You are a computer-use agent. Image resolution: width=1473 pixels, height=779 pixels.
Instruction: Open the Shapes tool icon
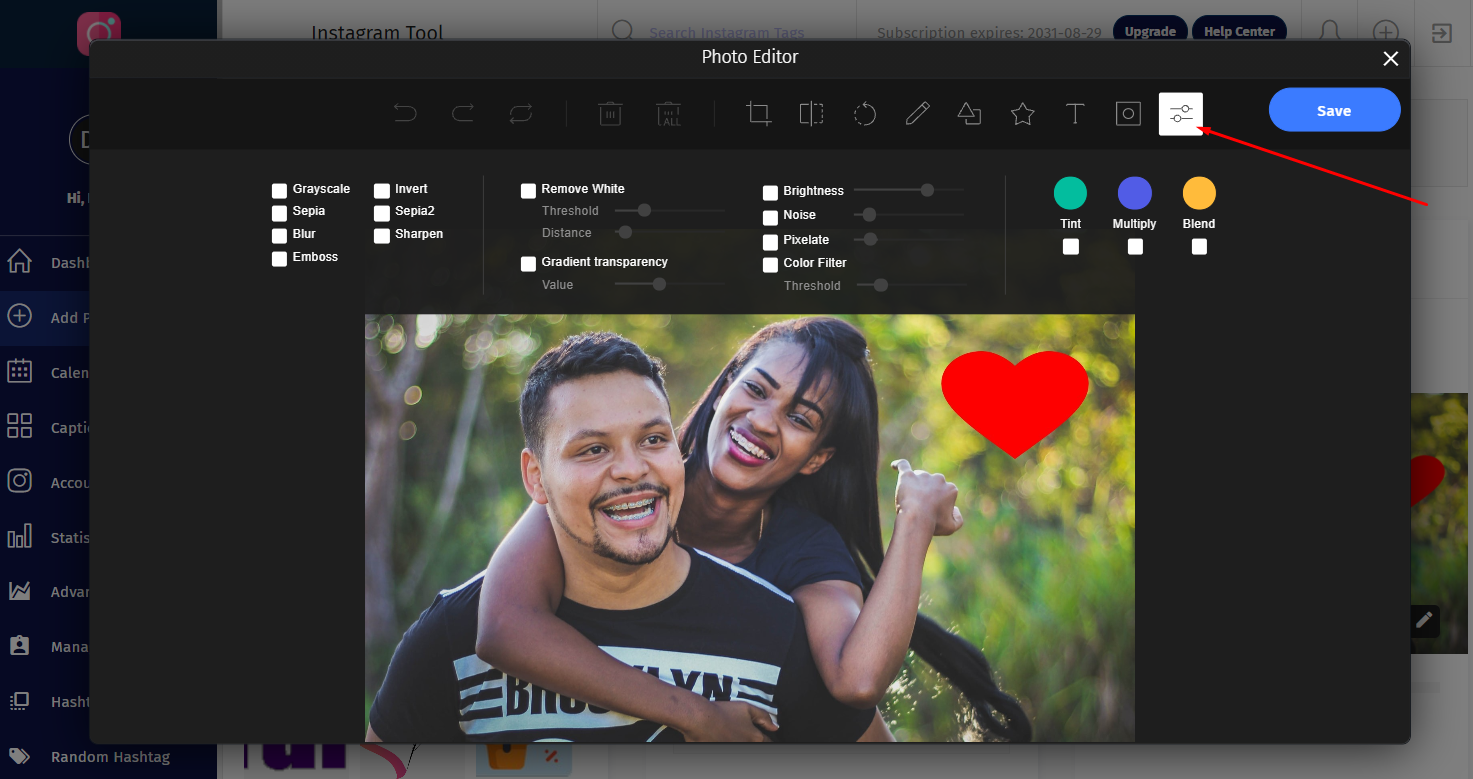[969, 114]
